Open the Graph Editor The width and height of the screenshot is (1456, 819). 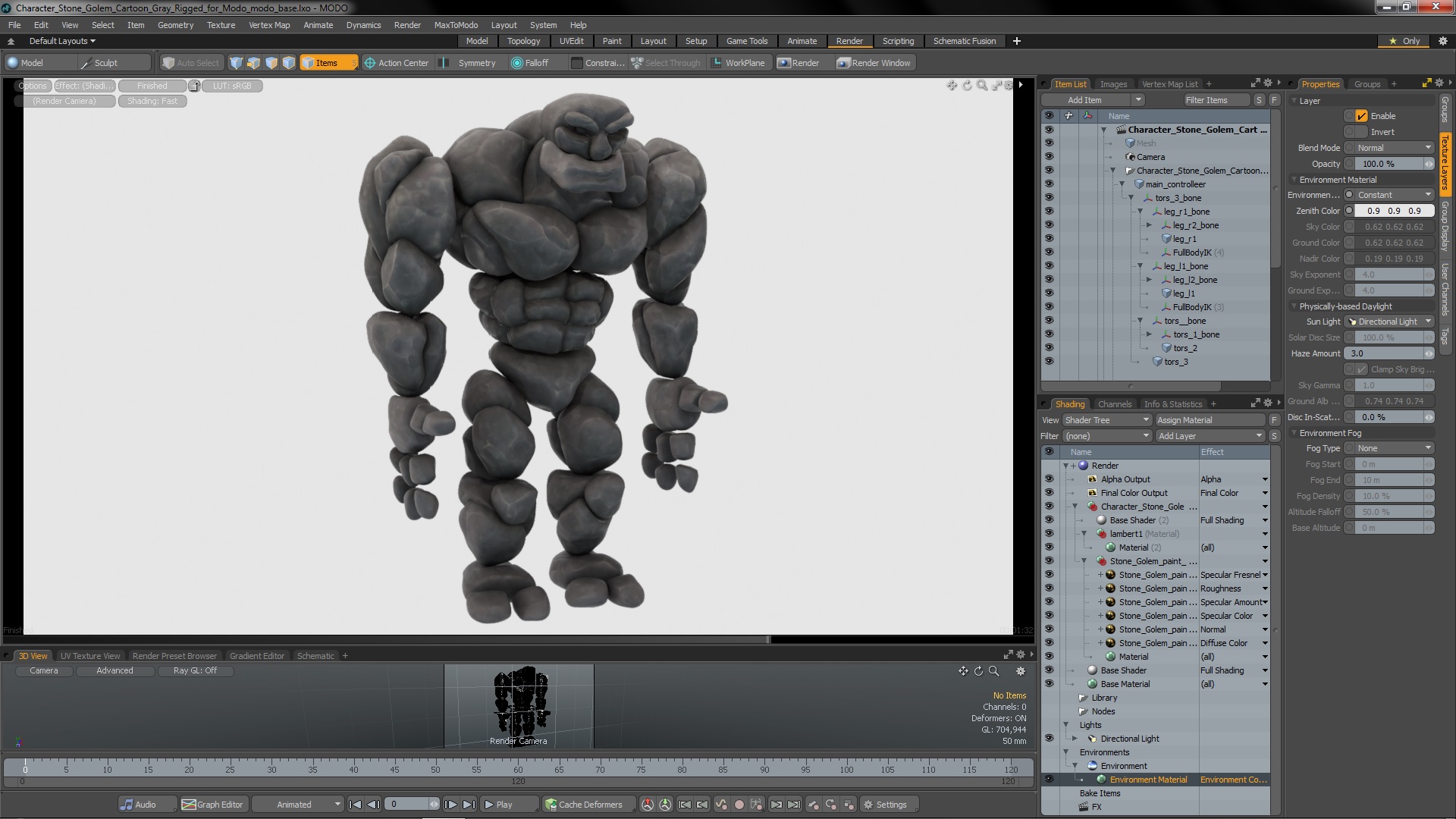point(212,805)
